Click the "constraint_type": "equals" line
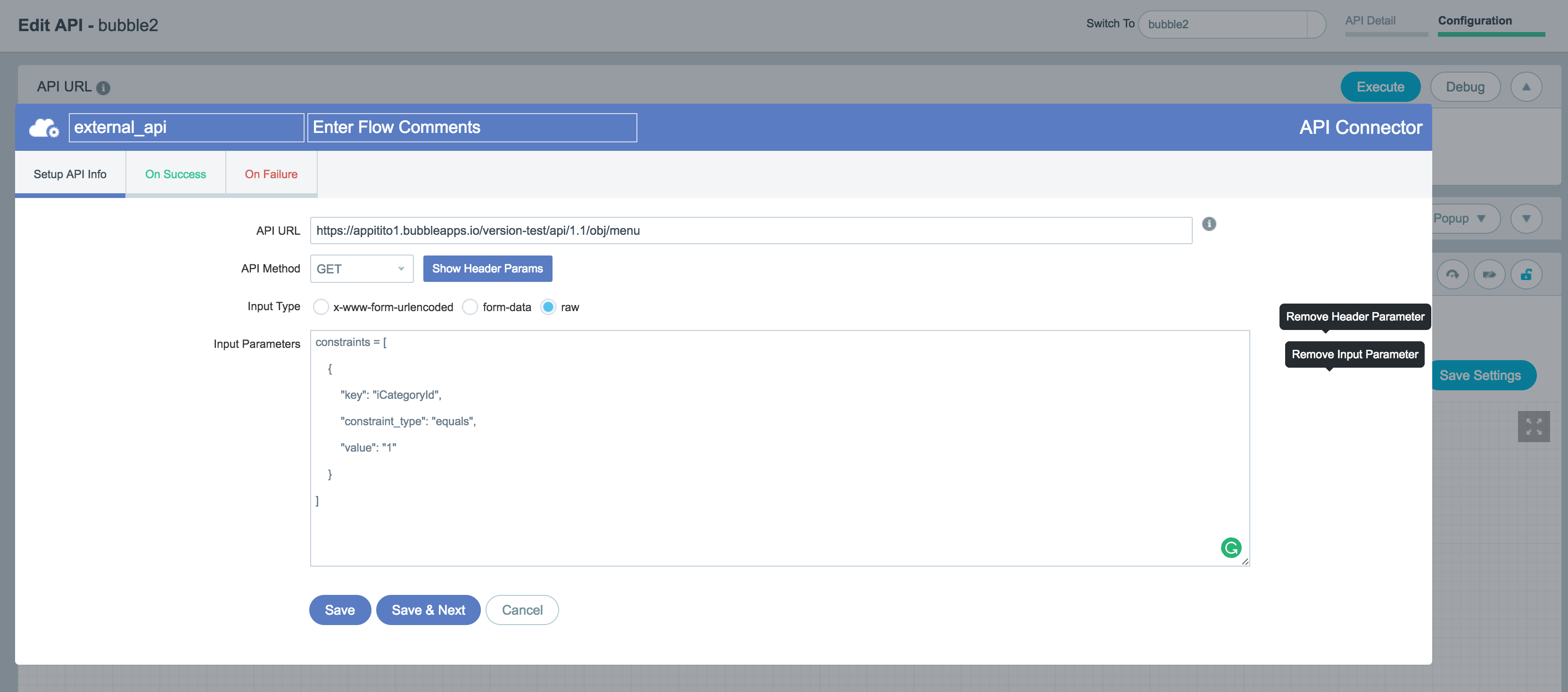This screenshot has width=1568, height=692. [408, 421]
